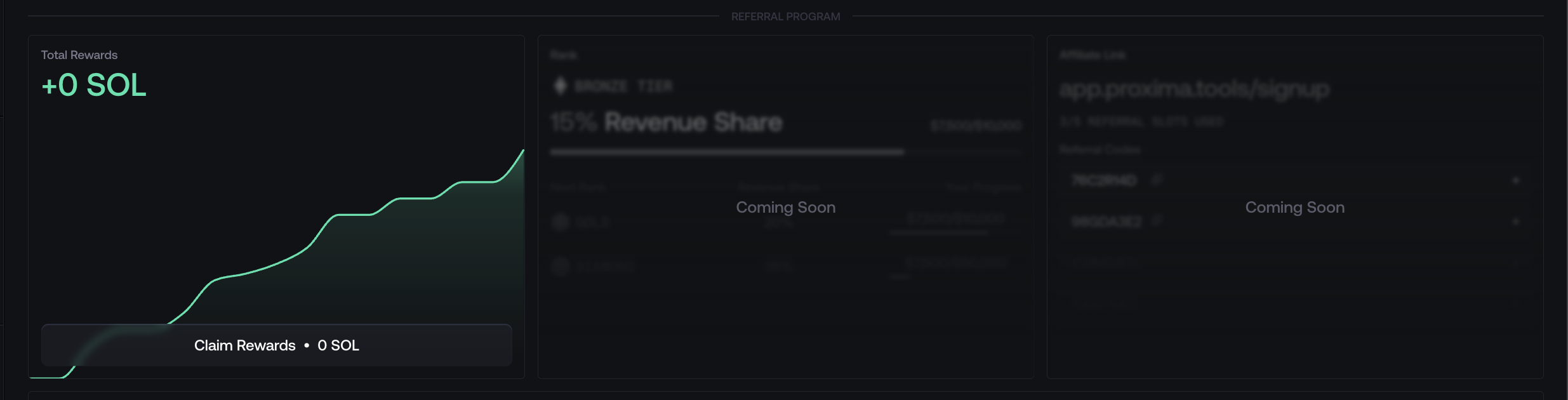1568x400 pixels.
Task: Copy the second referral code via its icon
Action: pyautogui.click(x=1157, y=221)
